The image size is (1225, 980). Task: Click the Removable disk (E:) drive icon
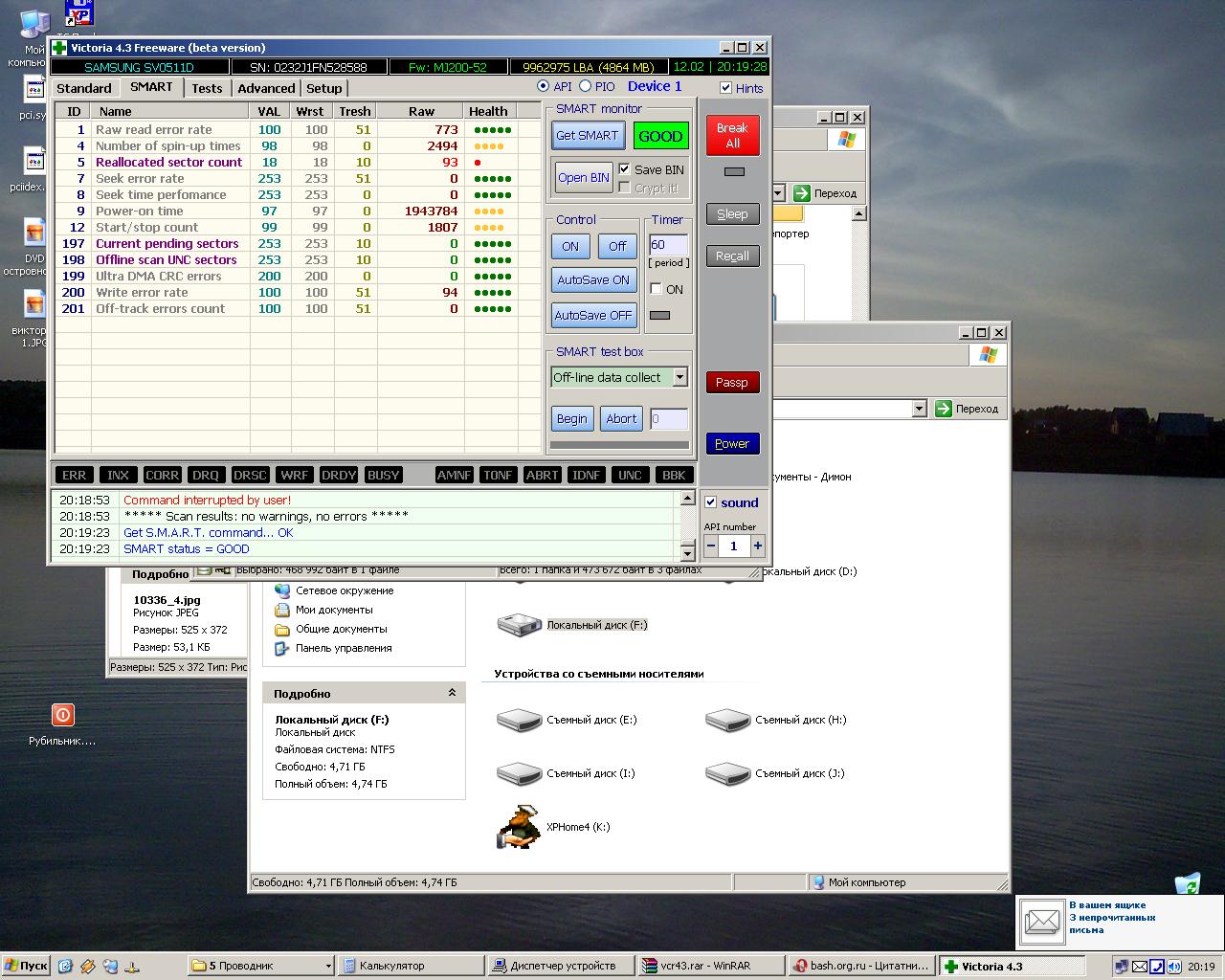[x=520, y=720]
